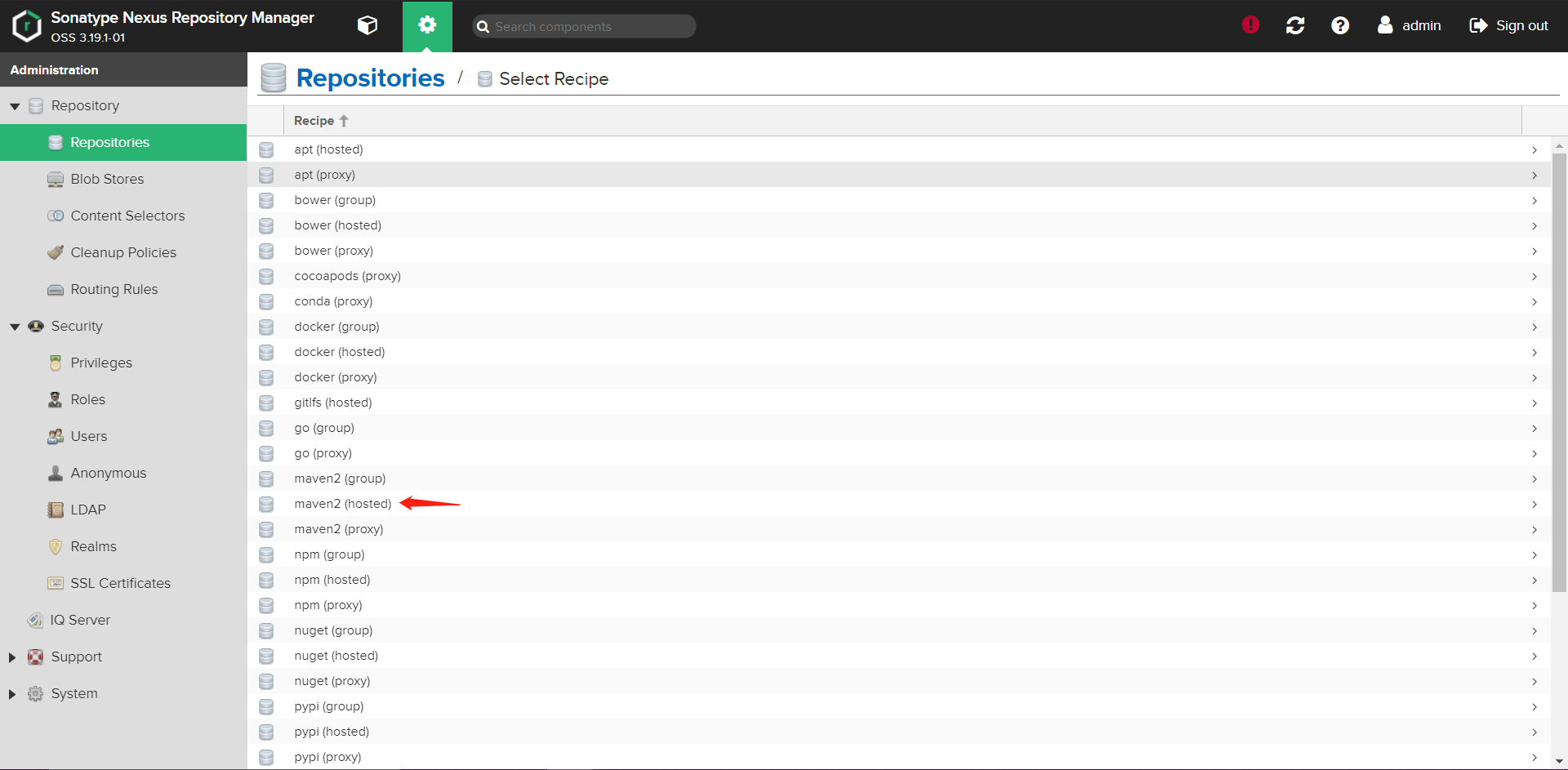Click the chevron on pypi (group) row
Image resolution: width=1568 pixels, height=770 pixels.
(x=1535, y=706)
